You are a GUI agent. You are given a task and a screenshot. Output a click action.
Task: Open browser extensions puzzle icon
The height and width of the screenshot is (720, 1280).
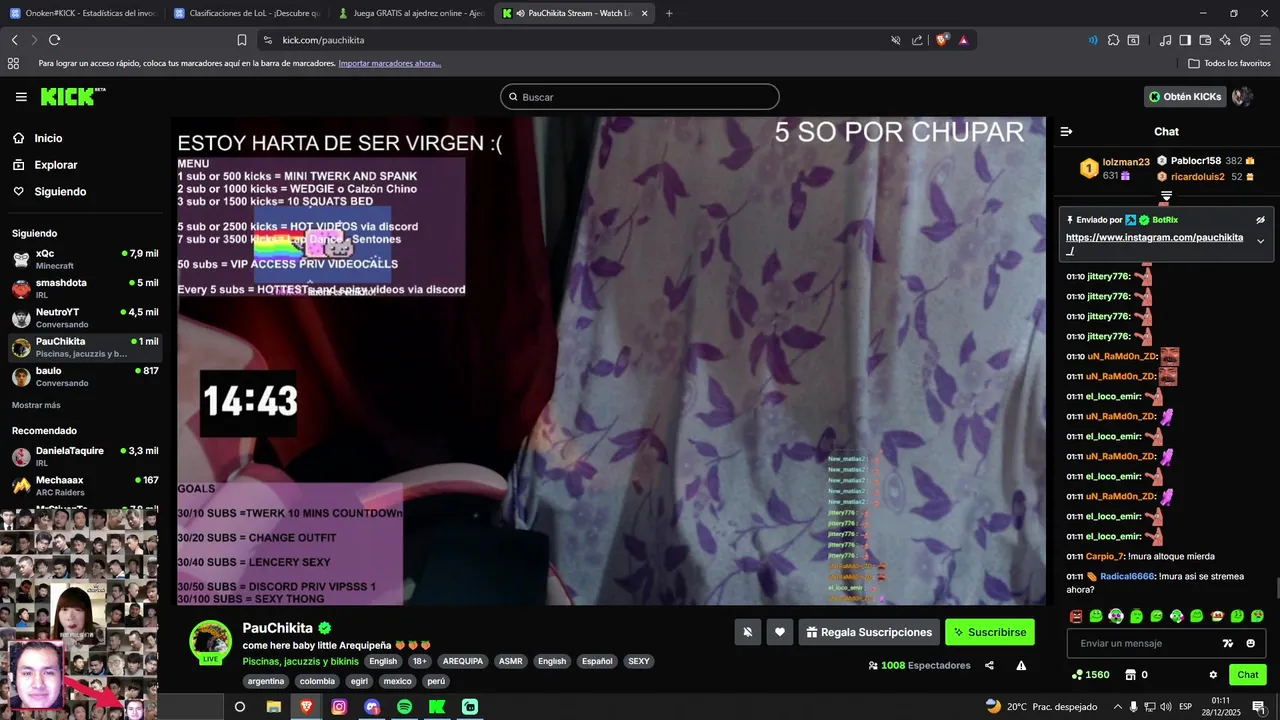click(x=1113, y=40)
